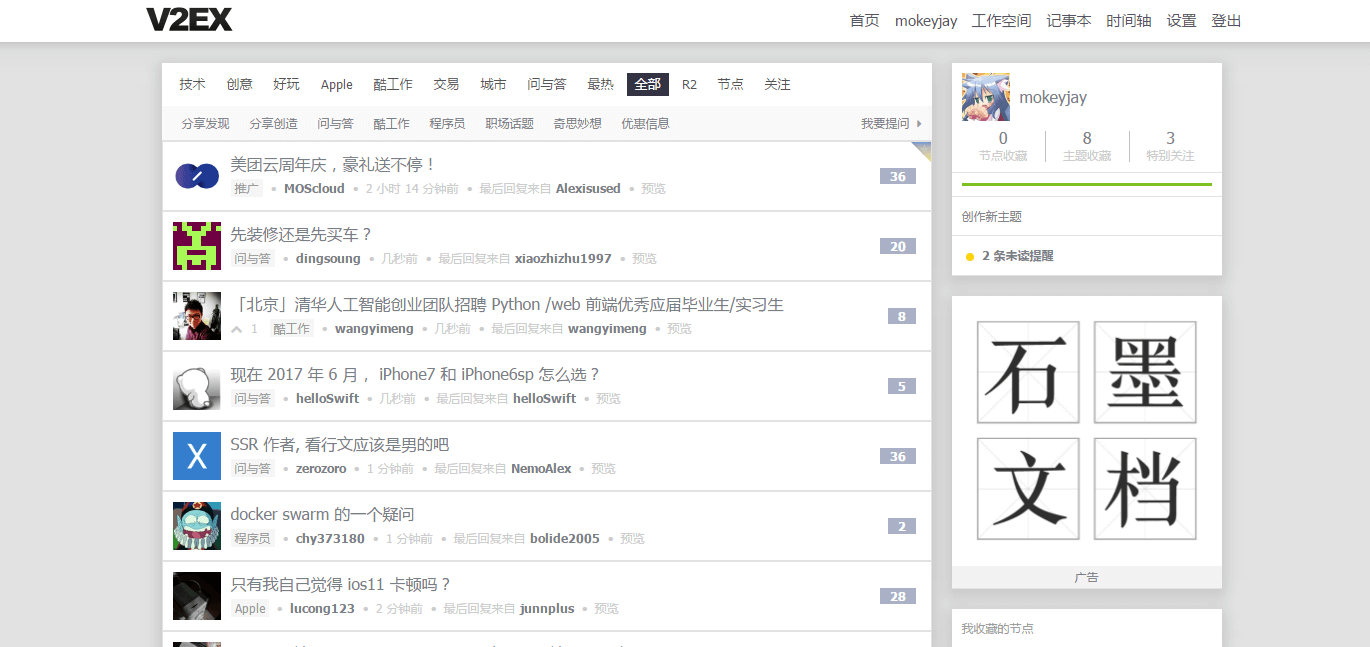1370x647 pixels.
Task: Open 优惠信息 sub-node link
Action: click(645, 124)
